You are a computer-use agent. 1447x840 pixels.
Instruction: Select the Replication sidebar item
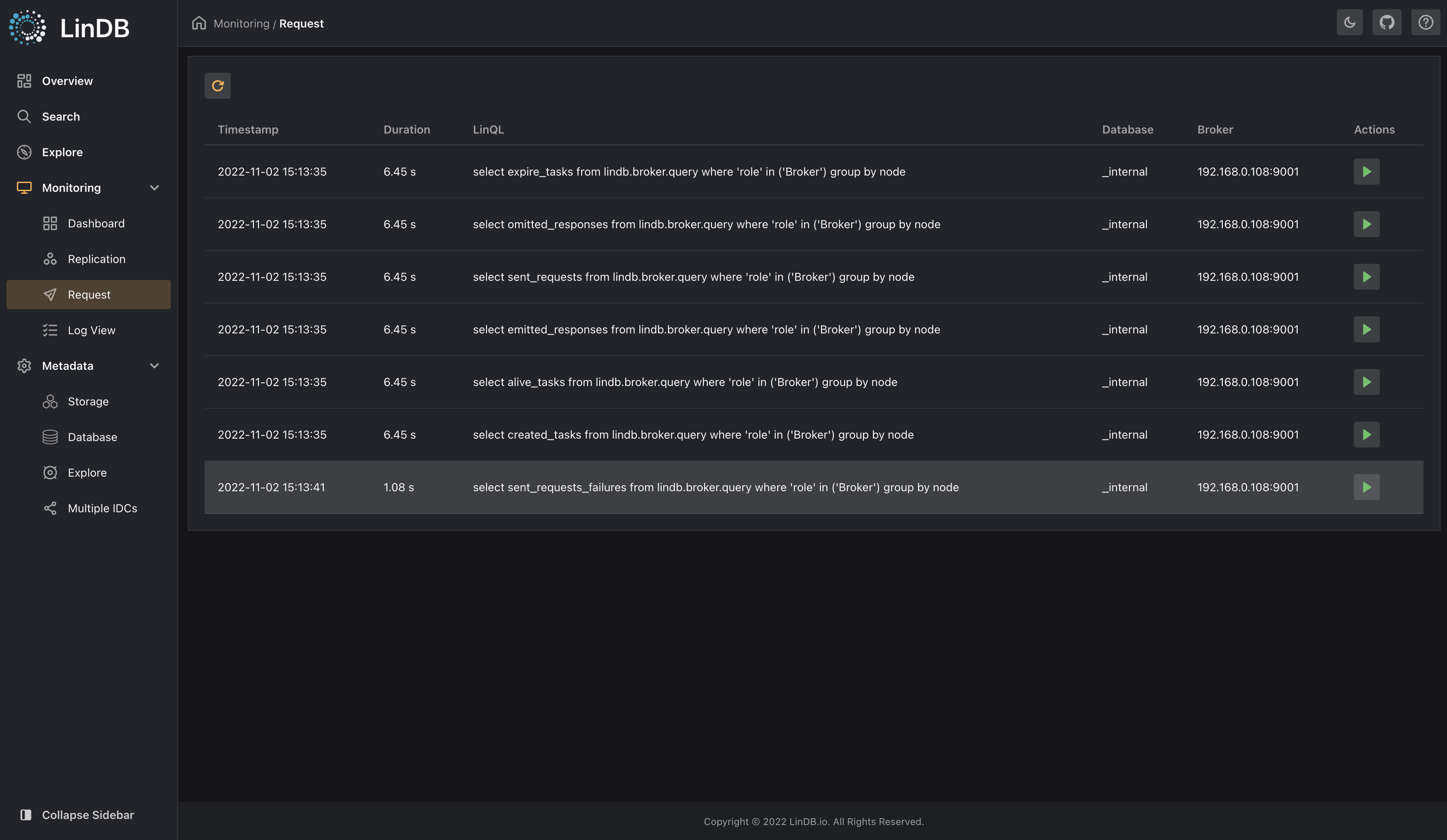96,259
